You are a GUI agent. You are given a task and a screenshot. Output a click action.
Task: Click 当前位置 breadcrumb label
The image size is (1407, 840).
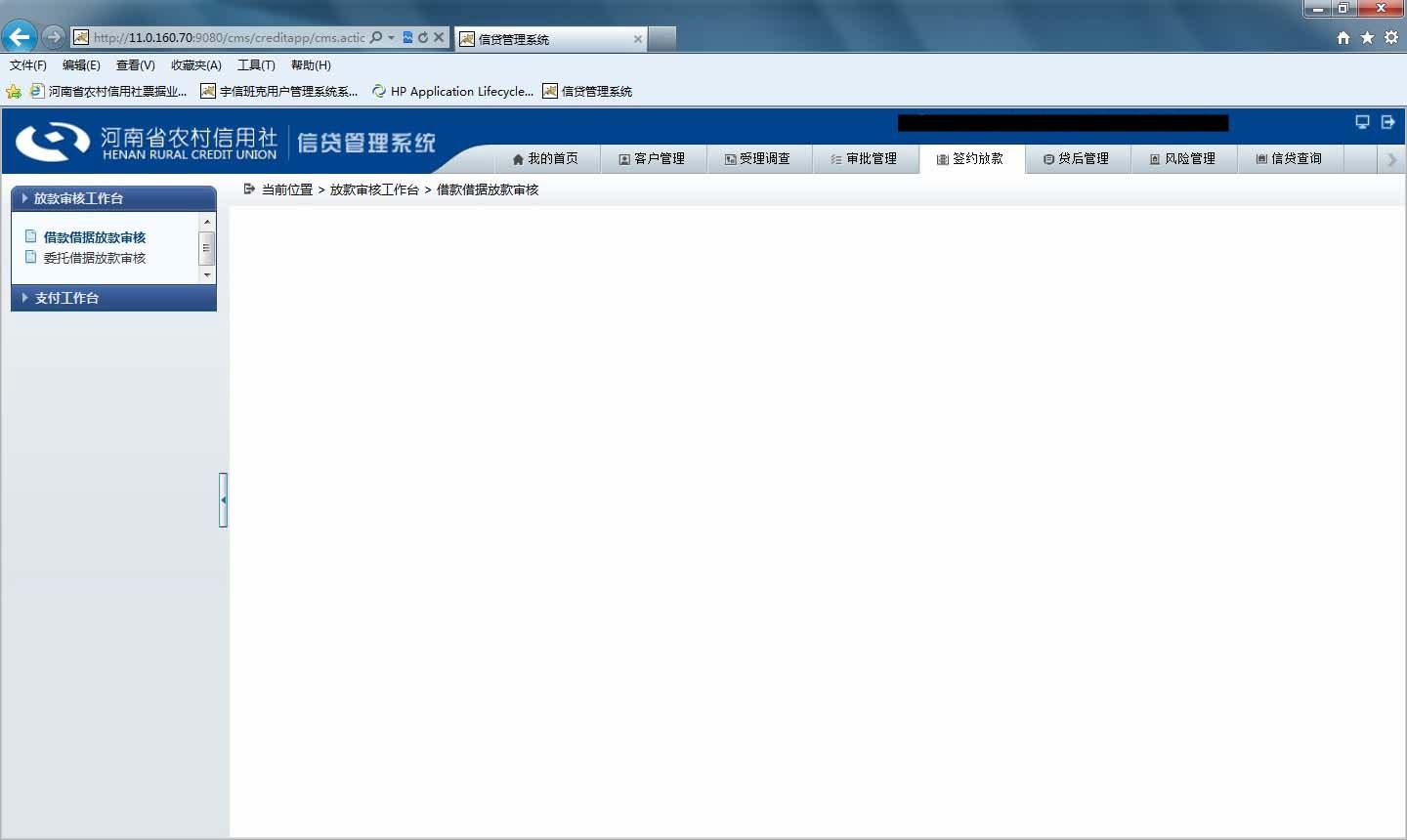point(287,189)
